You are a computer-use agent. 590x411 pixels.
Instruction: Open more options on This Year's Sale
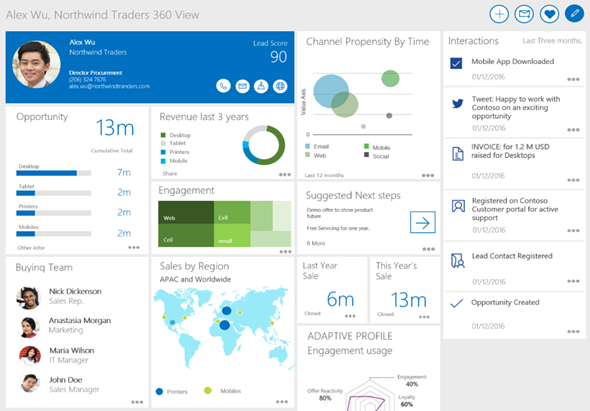tap(424, 317)
